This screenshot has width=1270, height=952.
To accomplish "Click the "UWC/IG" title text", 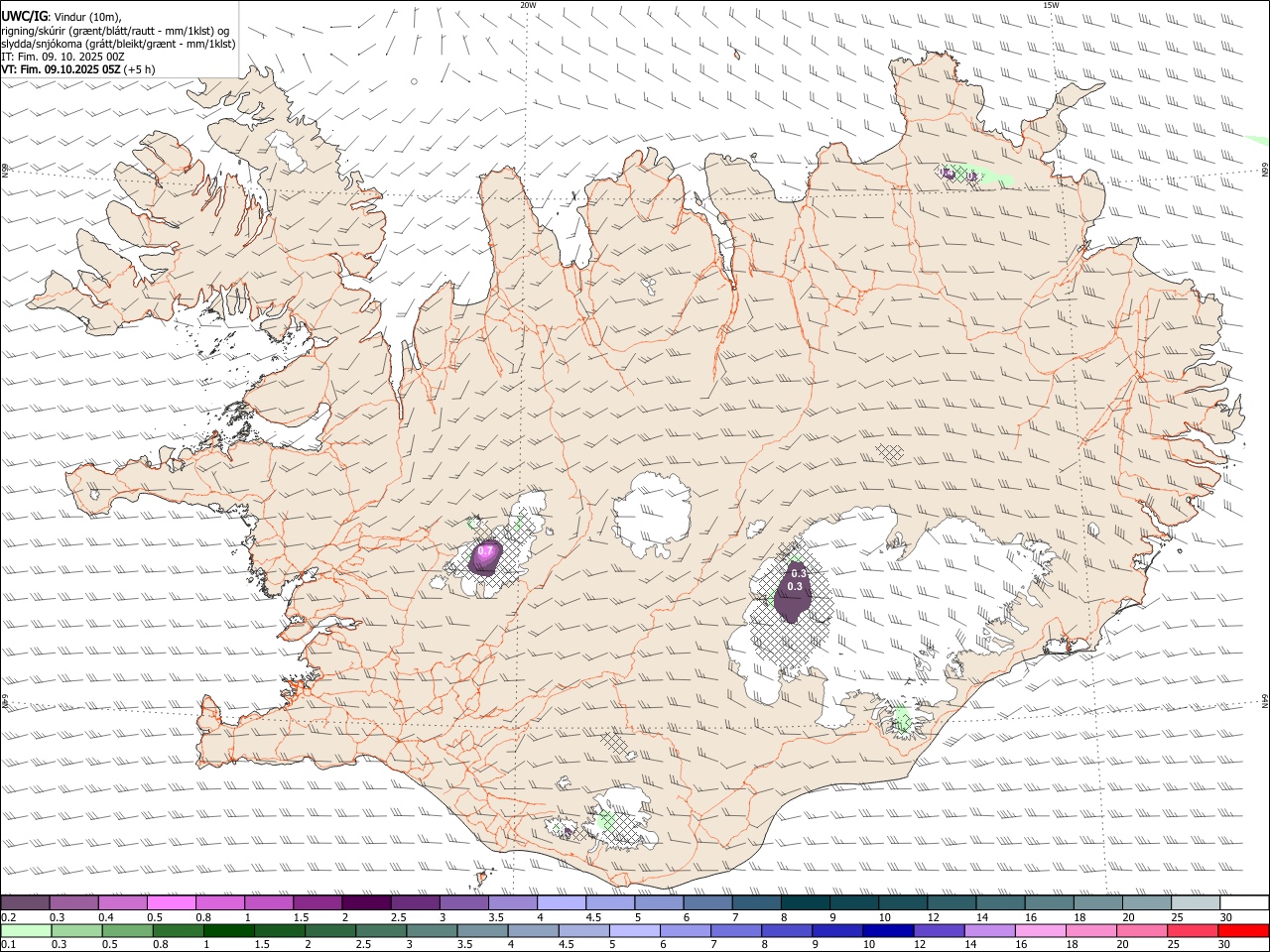I will click(24, 15).
